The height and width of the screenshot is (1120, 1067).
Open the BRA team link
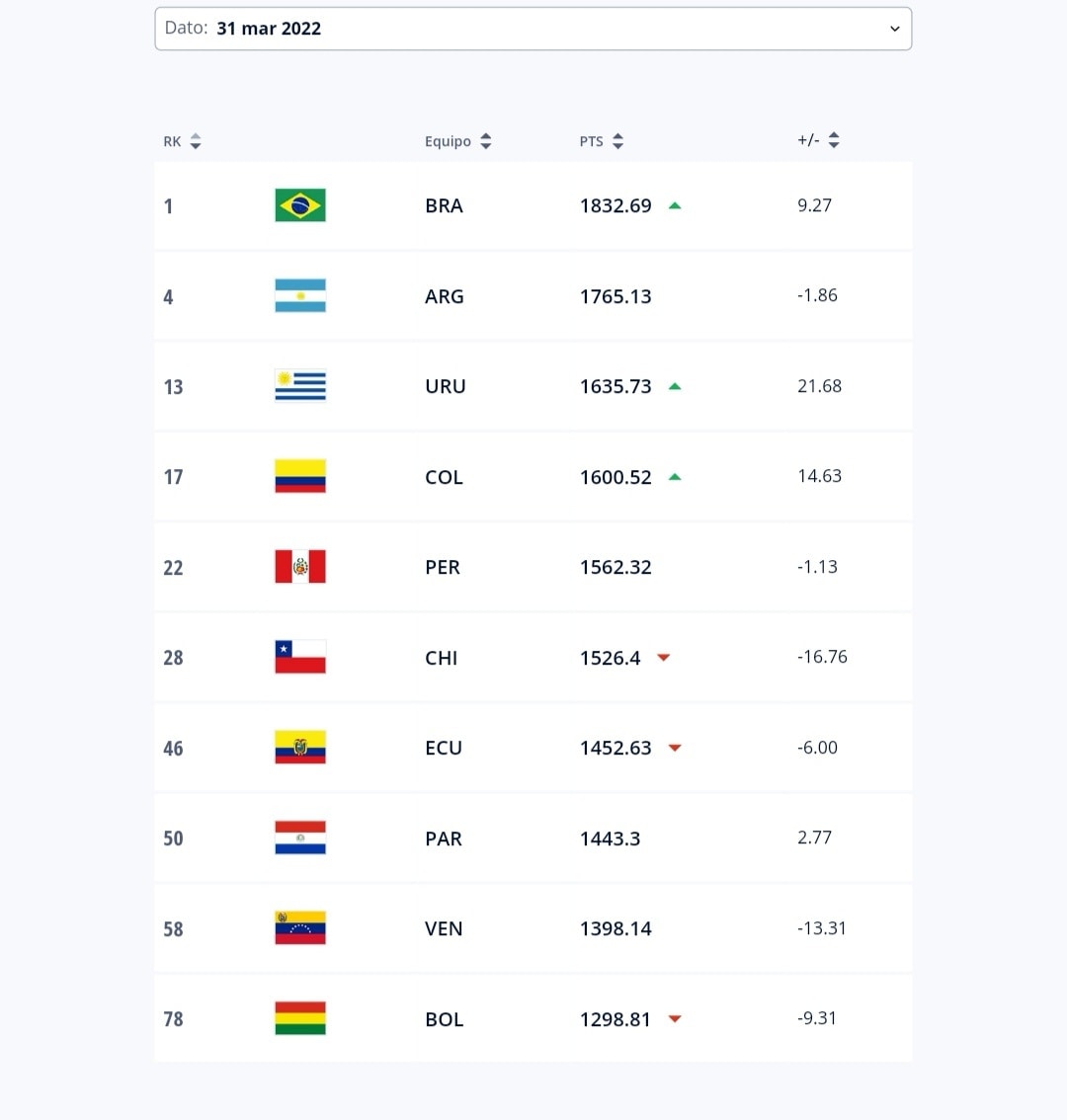coord(444,205)
